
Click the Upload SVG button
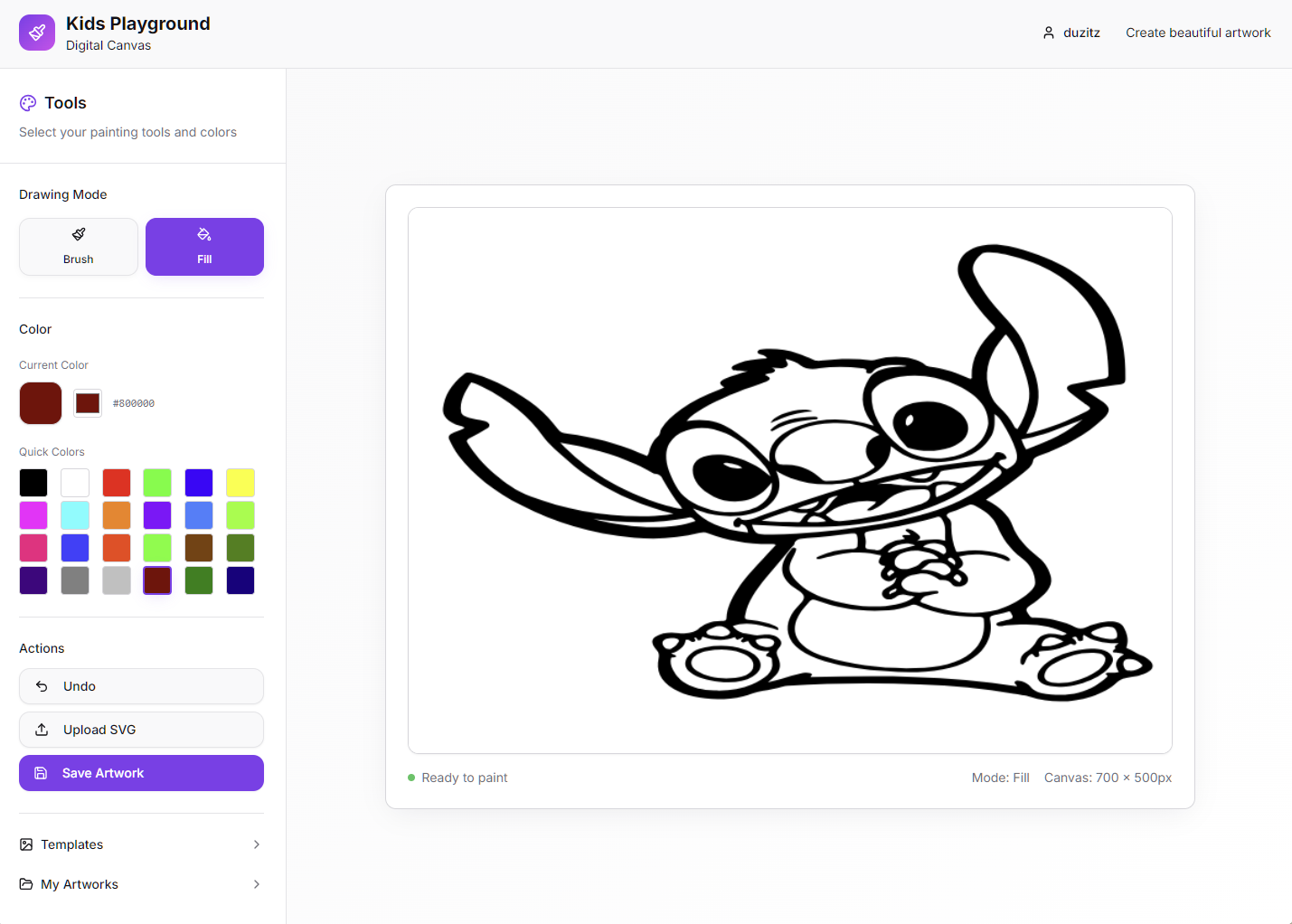coord(141,730)
